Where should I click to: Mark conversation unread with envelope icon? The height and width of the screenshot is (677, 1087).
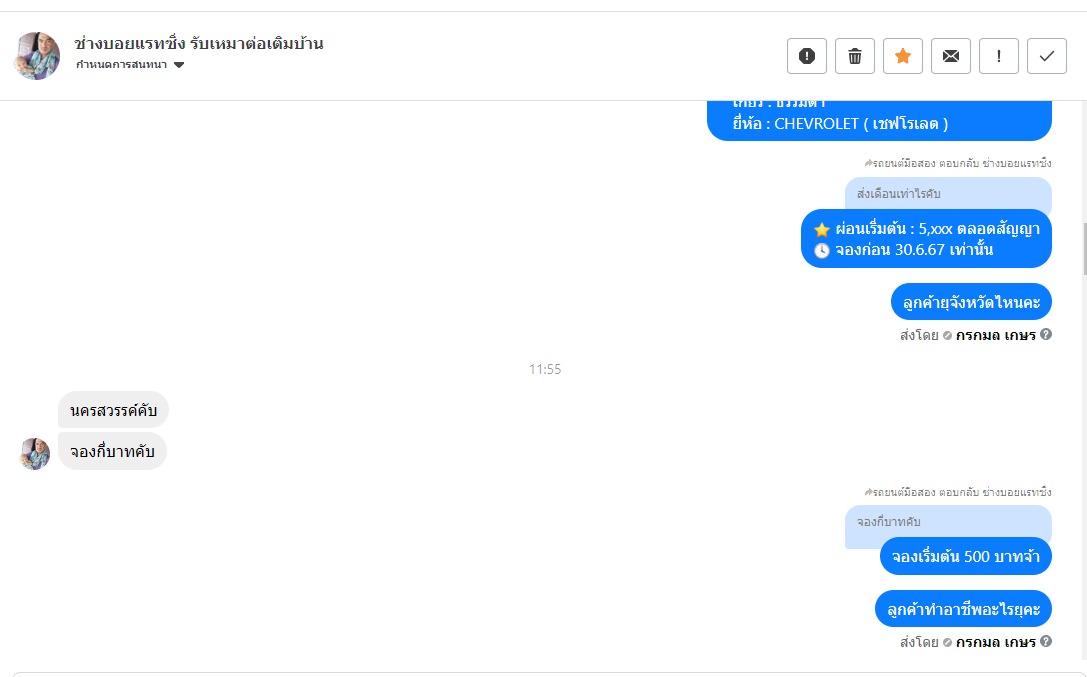click(950, 56)
